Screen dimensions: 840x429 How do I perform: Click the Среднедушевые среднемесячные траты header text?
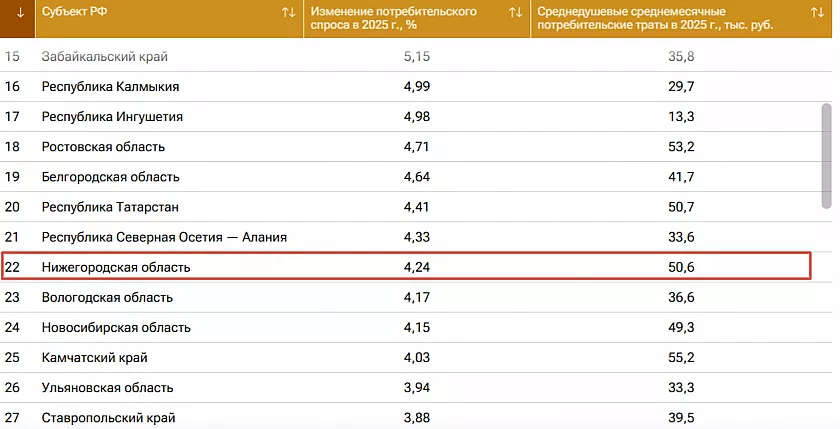click(641, 18)
